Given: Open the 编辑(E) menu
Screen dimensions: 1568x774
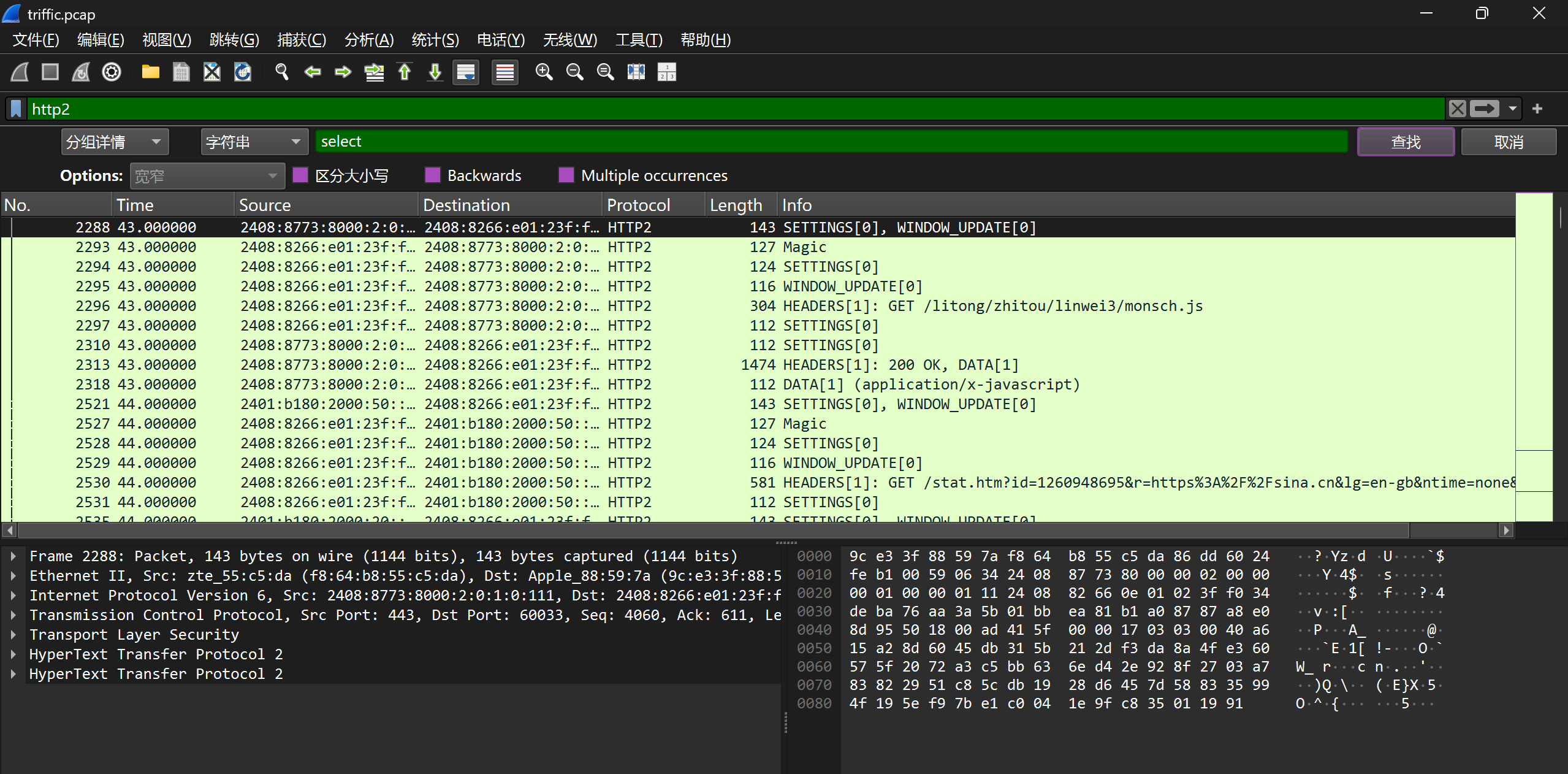Looking at the screenshot, I should tap(101, 40).
